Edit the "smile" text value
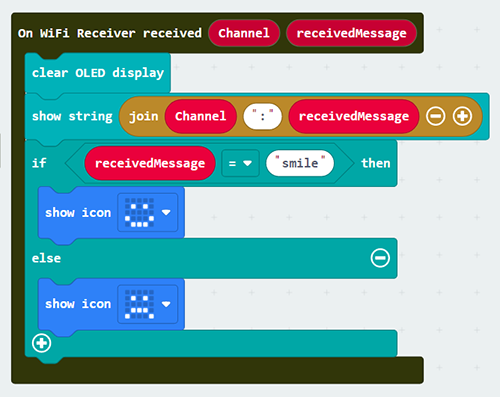 click(x=300, y=163)
